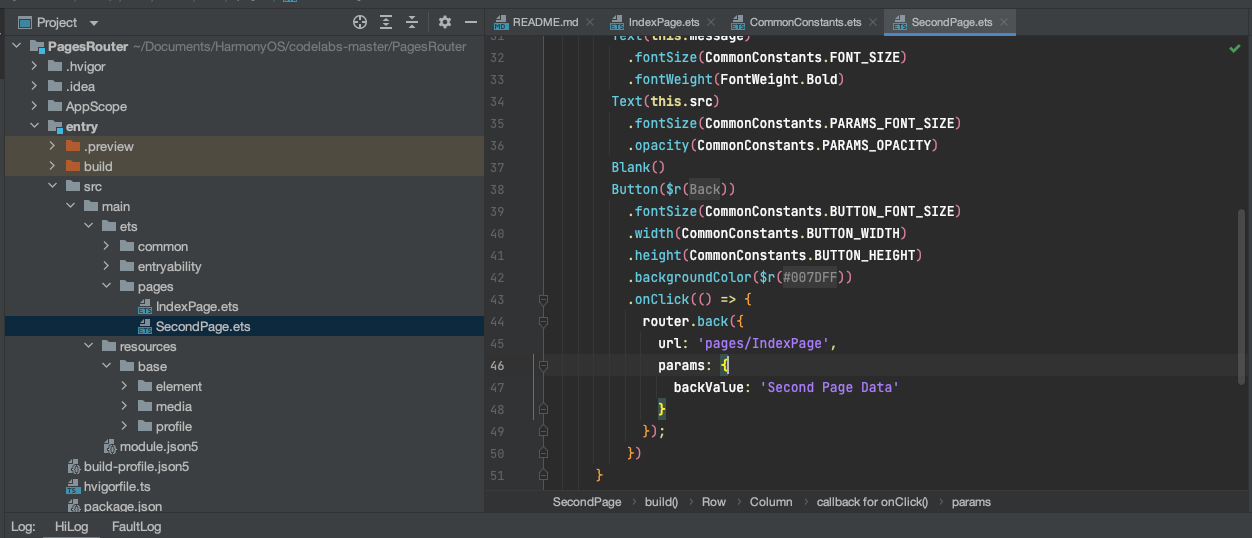Open Project panel settings gear
Screen dimensions: 1252x538
[445, 22]
